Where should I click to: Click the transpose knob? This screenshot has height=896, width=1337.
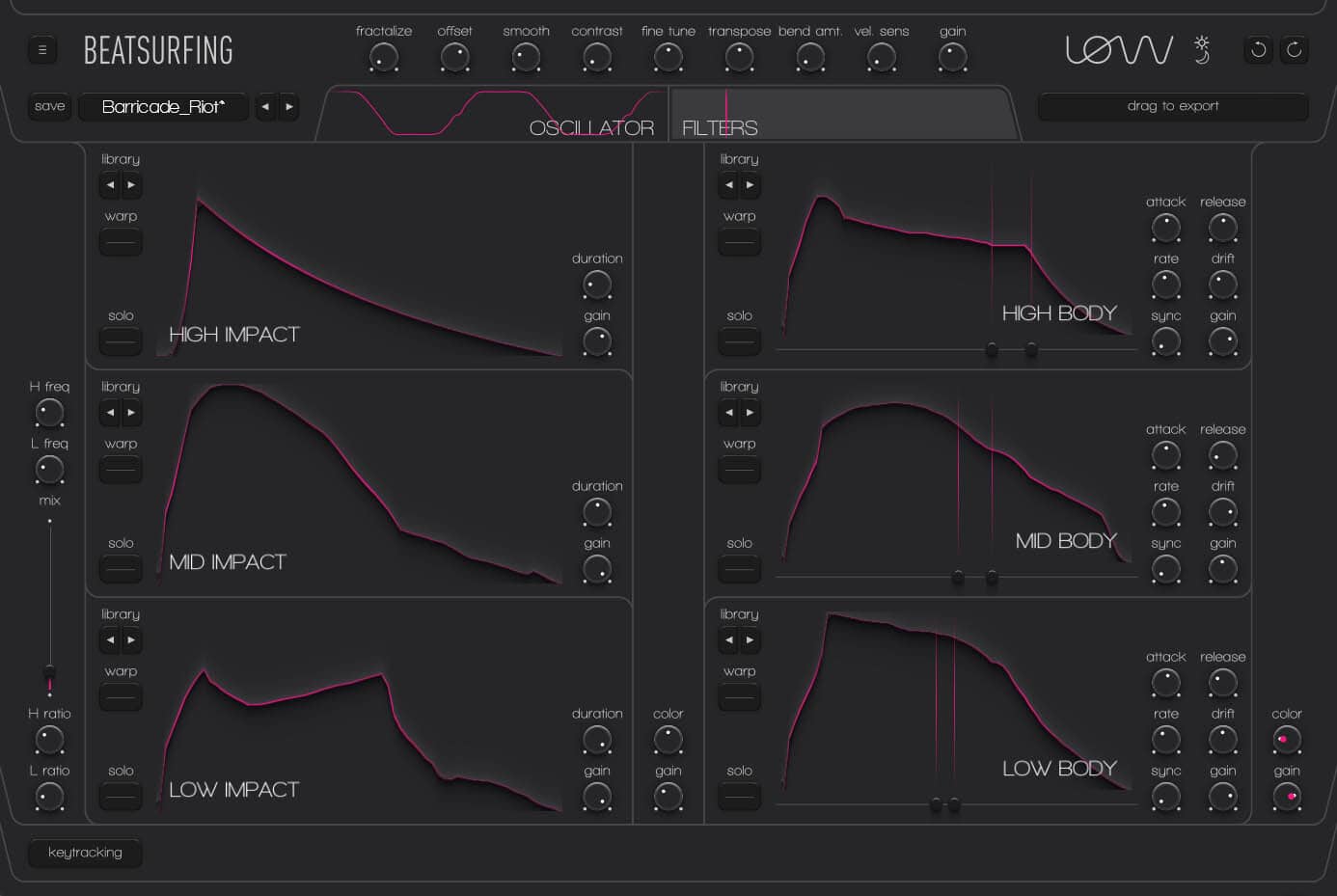tap(740, 58)
